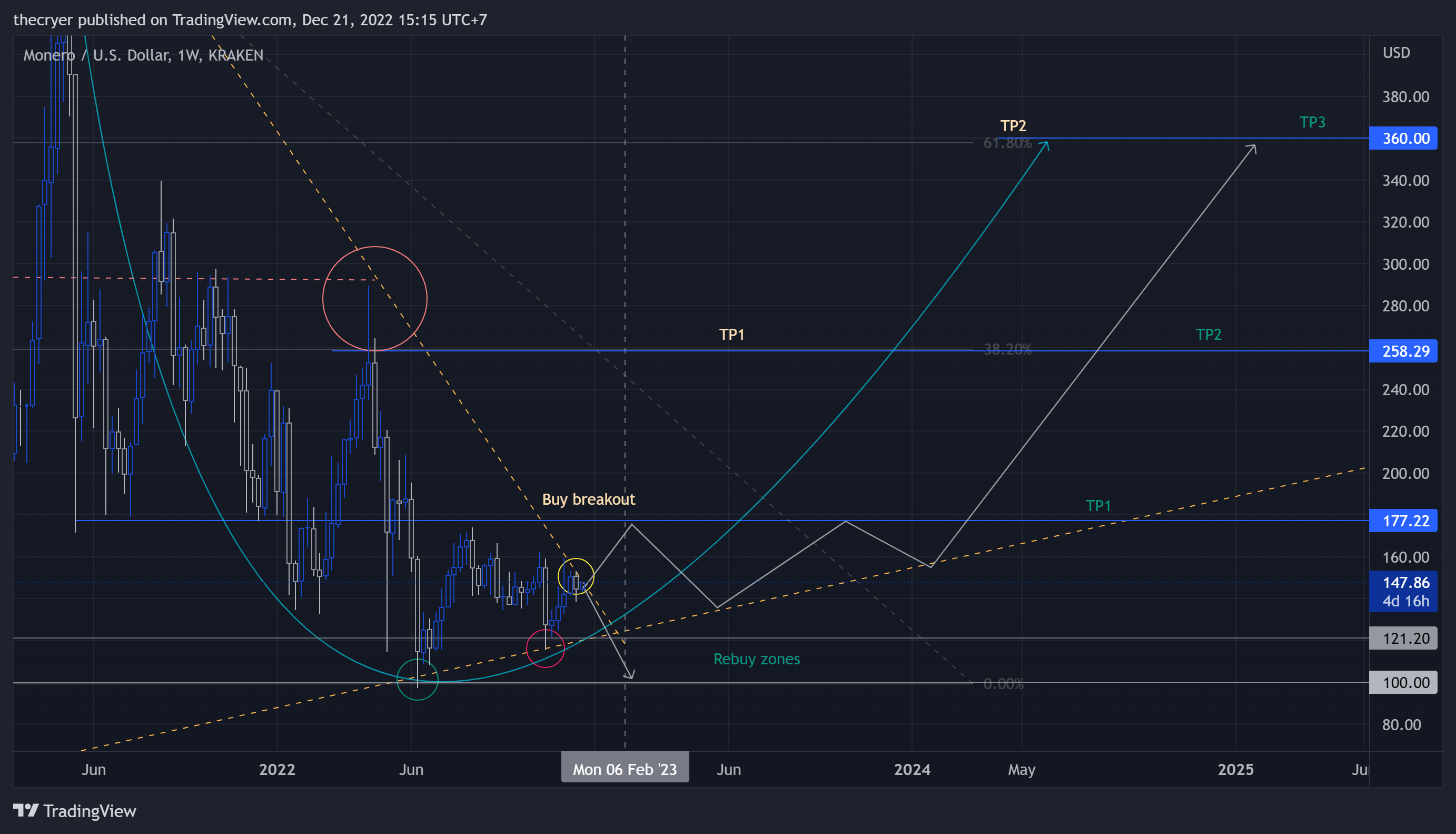Image resolution: width=1456 pixels, height=834 pixels.
Task: Click the May time axis label
Action: click(x=1022, y=770)
